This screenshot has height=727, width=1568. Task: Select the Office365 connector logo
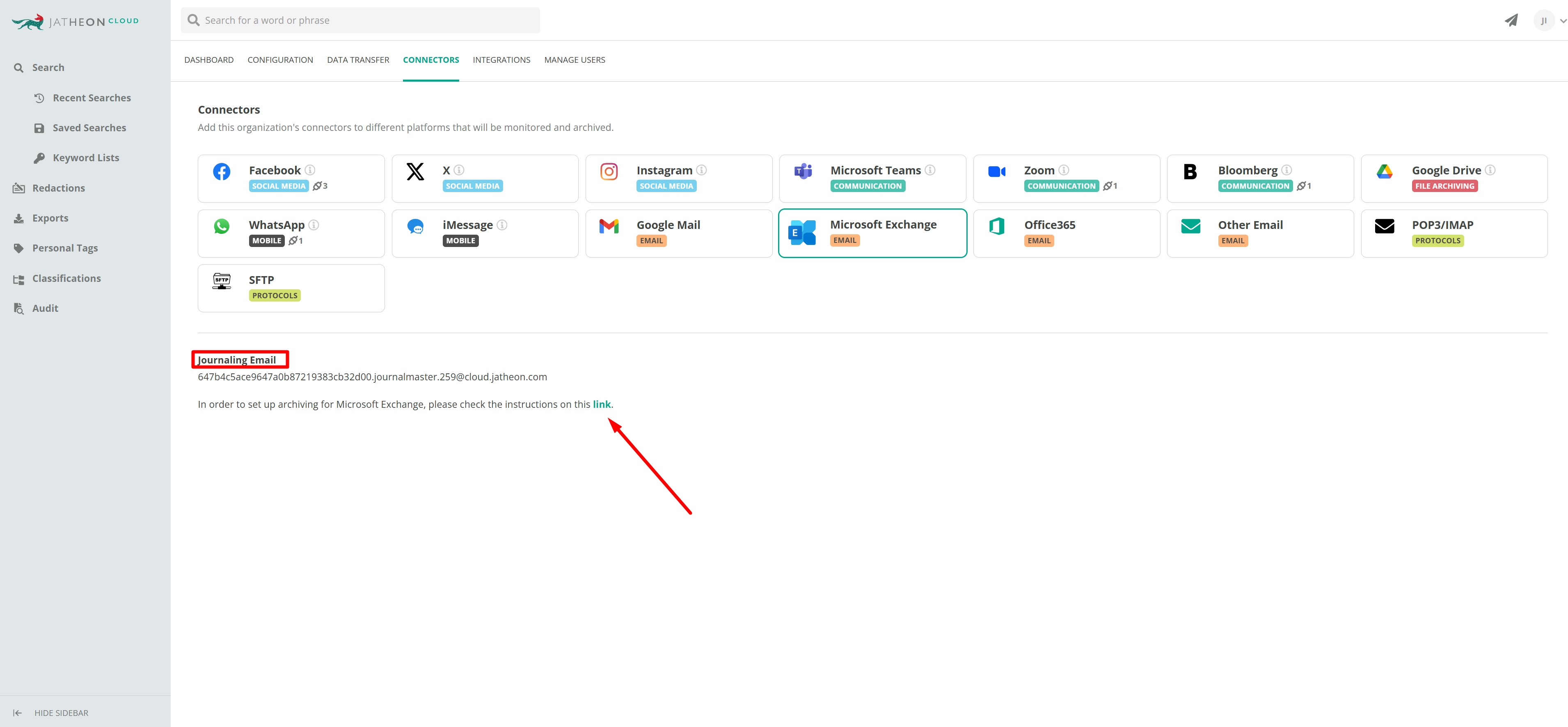pyautogui.click(x=997, y=226)
